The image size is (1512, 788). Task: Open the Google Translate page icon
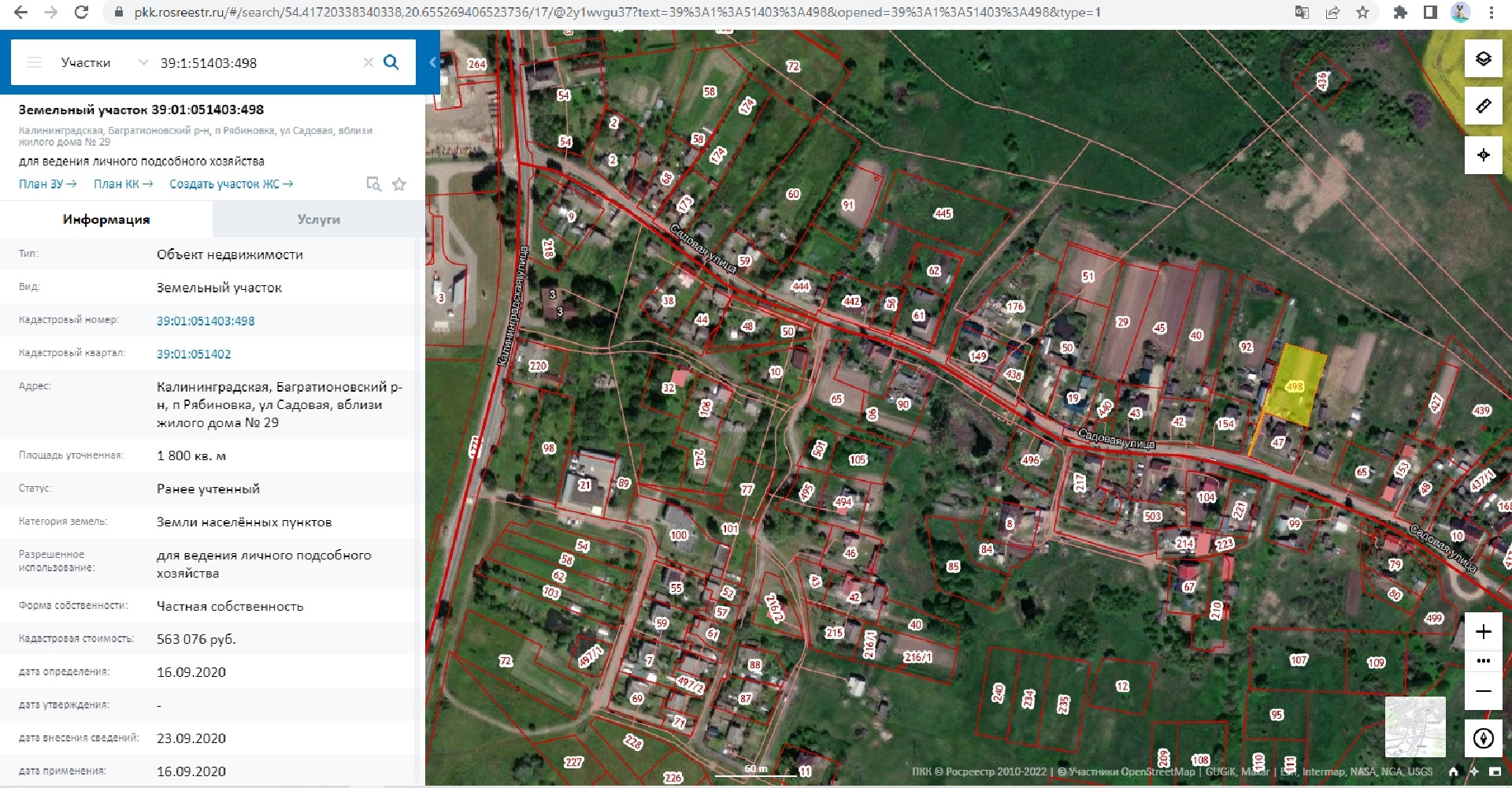(x=1303, y=13)
